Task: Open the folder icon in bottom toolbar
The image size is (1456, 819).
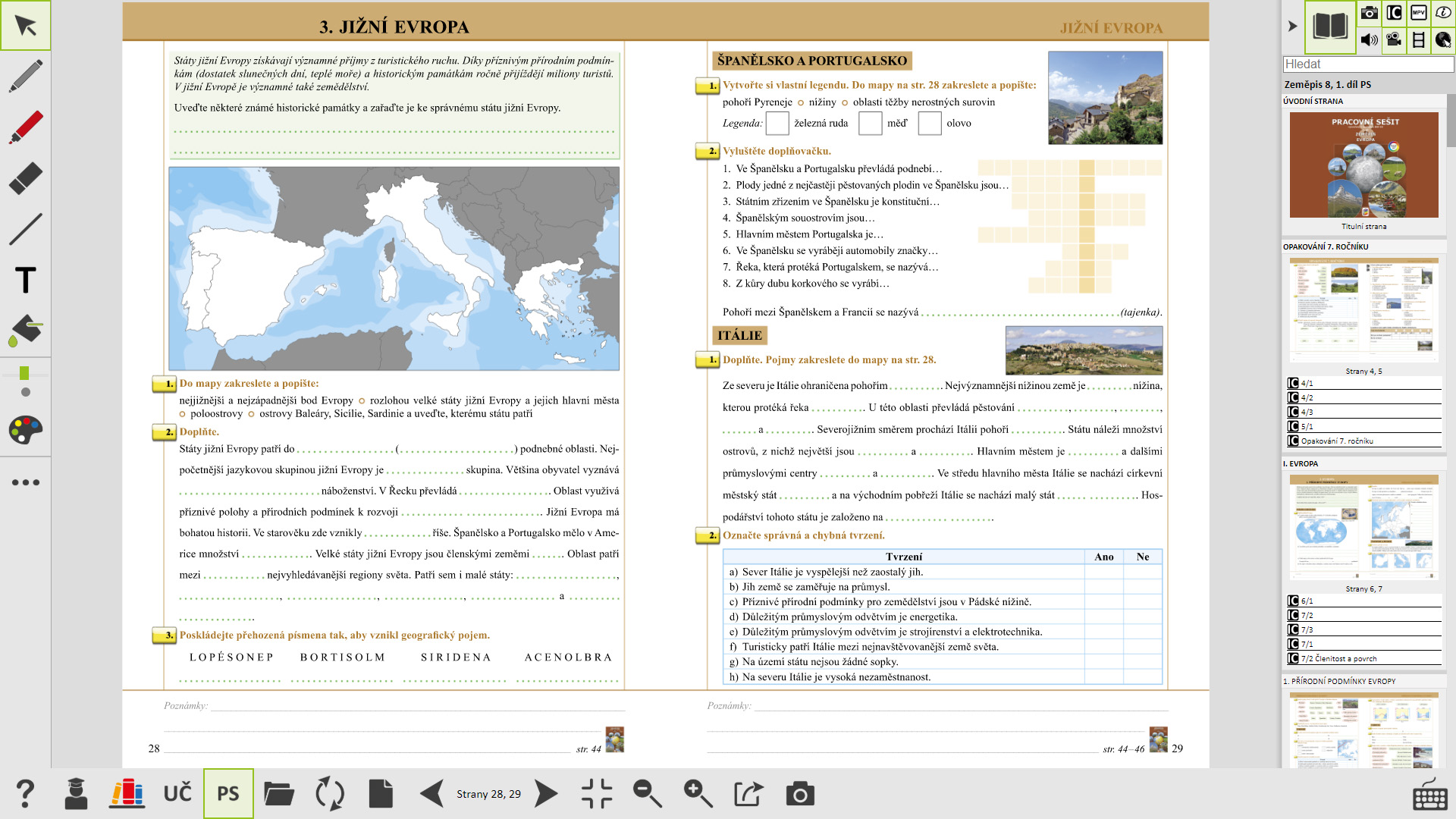Action: (279, 794)
